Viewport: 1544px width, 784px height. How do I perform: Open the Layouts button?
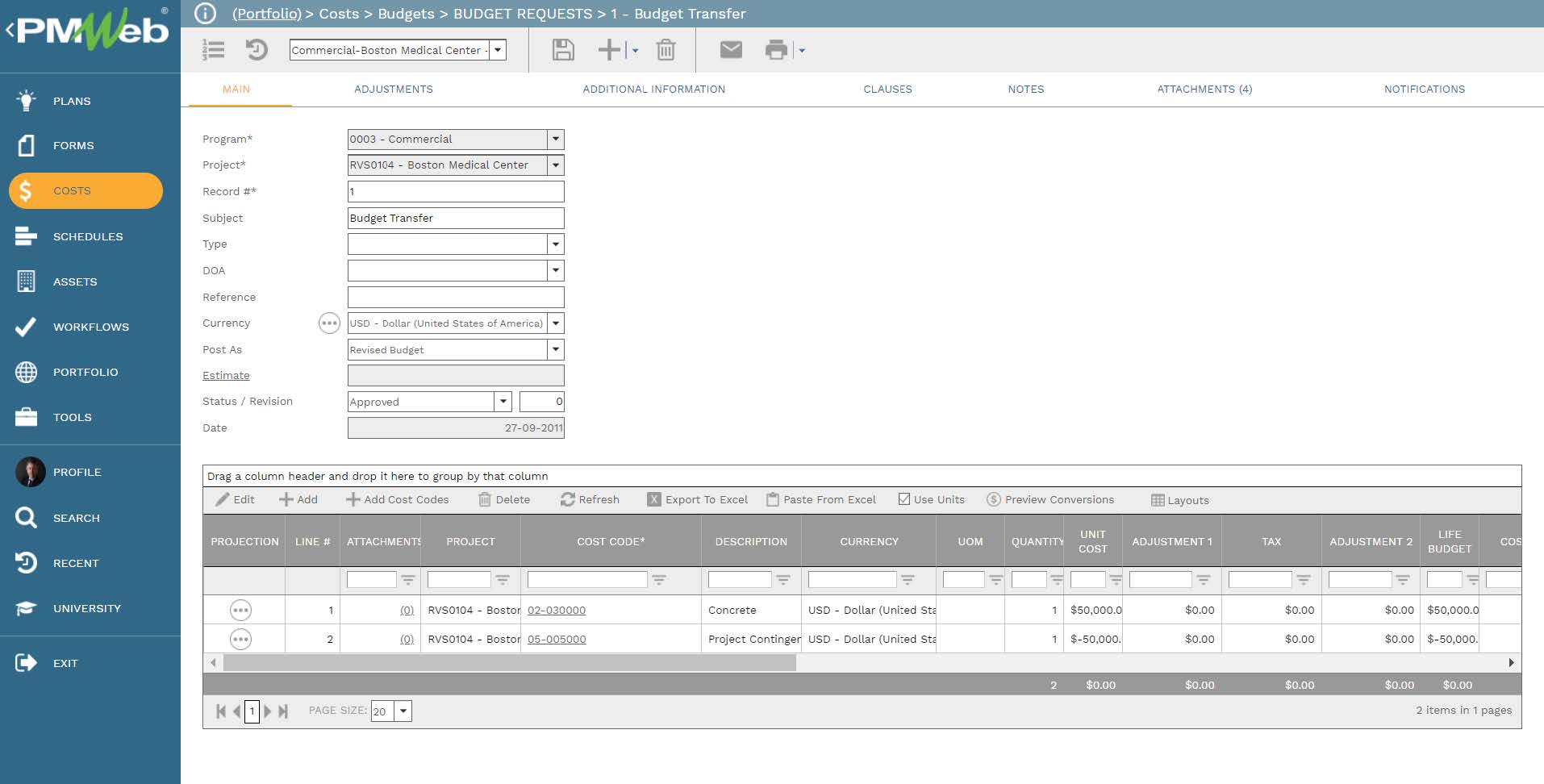1180,500
